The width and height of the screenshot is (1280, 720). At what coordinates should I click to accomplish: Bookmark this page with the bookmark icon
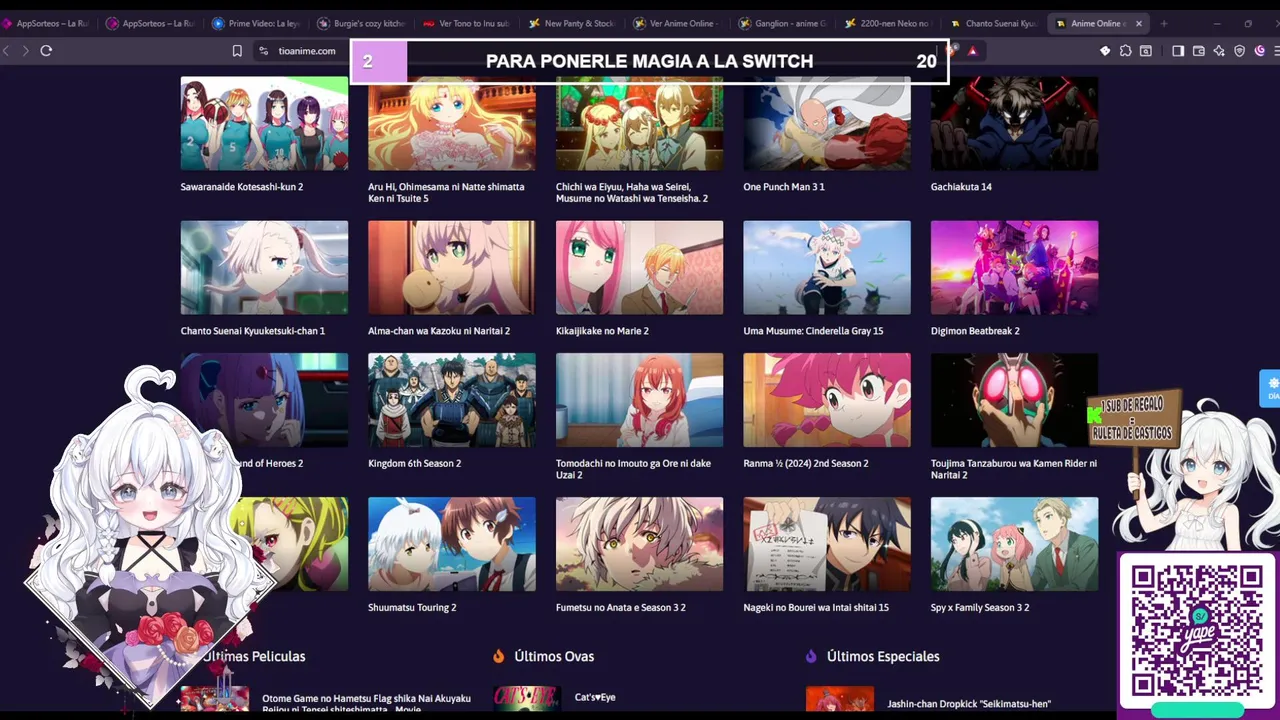(x=237, y=51)
